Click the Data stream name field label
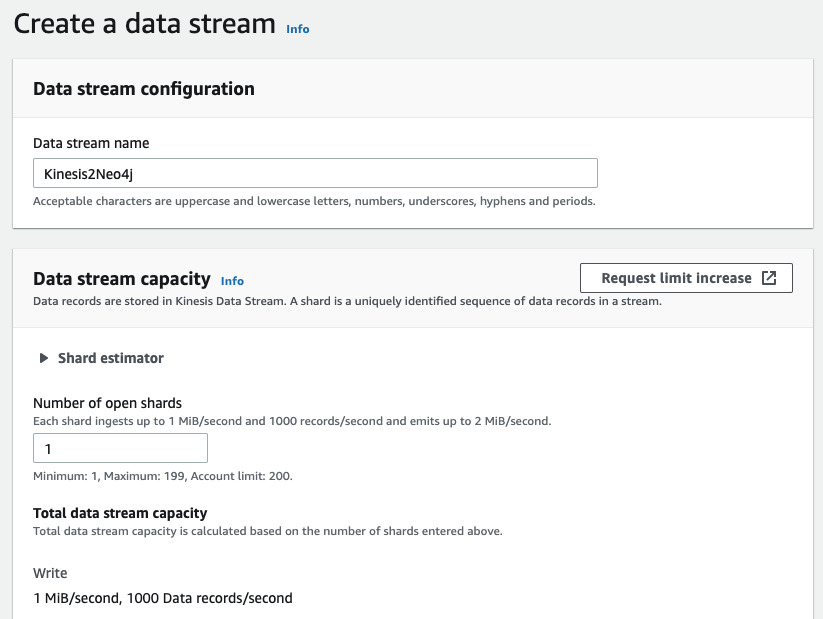Viewport: 823px width, 619px height. pos(91,143)
